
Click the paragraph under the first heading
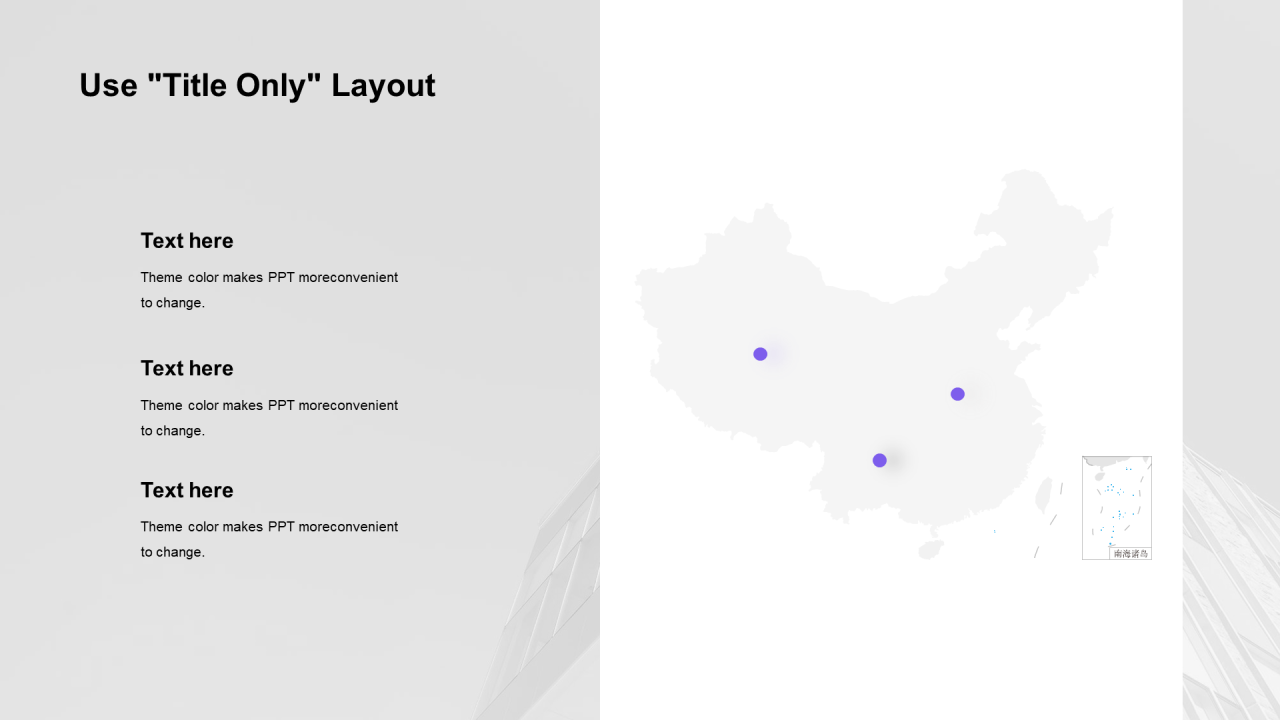tap(269, 290)
